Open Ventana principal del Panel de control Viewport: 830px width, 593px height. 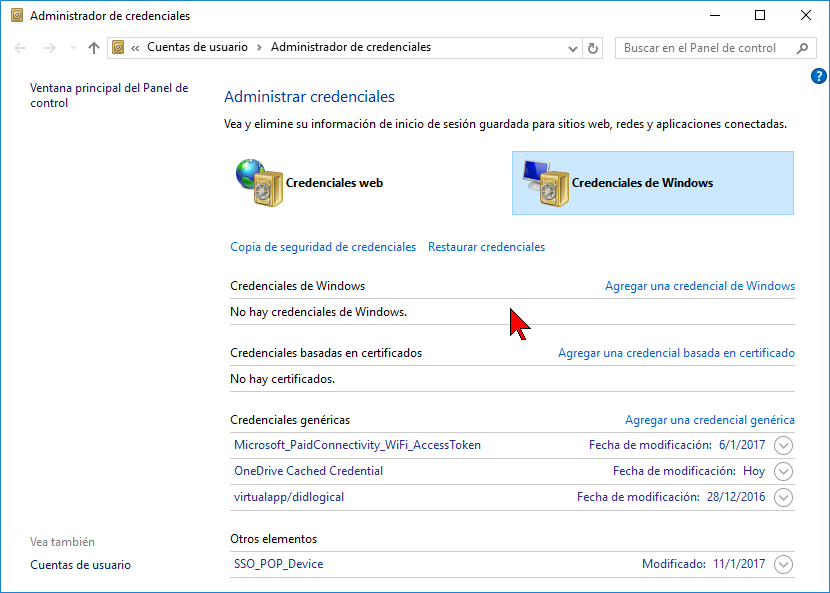109,95
